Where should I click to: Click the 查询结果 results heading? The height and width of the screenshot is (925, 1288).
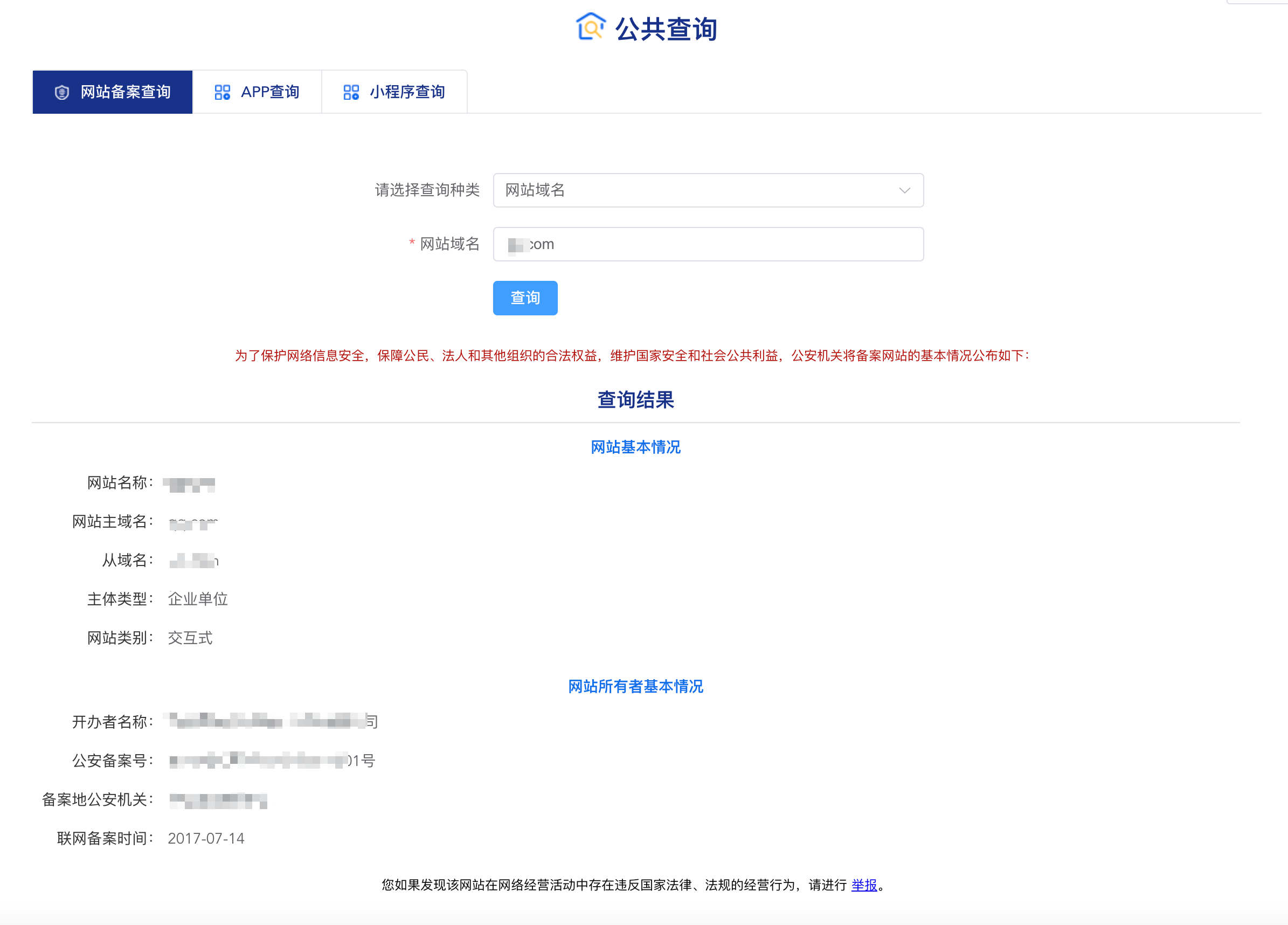635,399
